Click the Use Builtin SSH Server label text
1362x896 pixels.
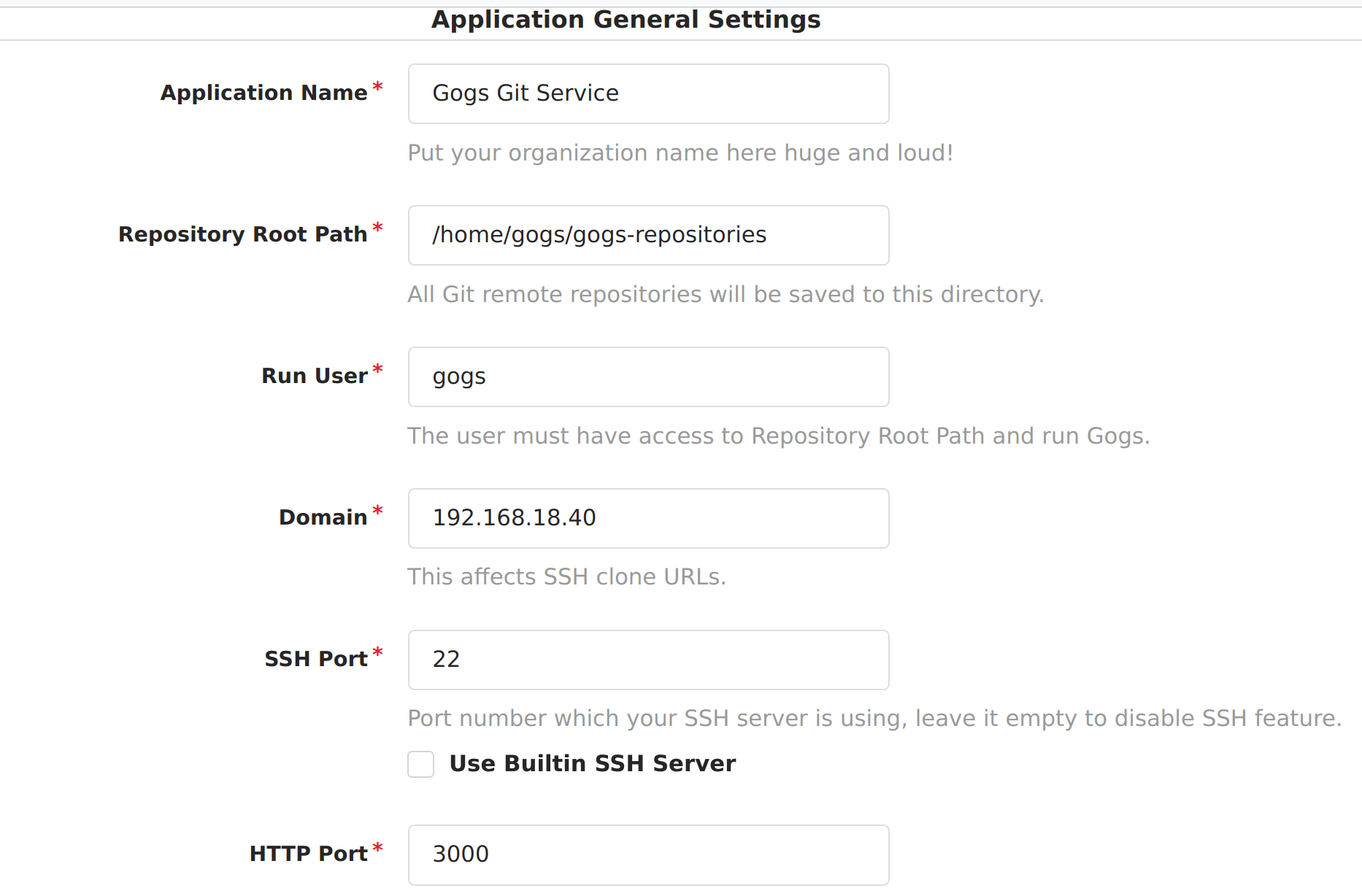click(592, 763)
